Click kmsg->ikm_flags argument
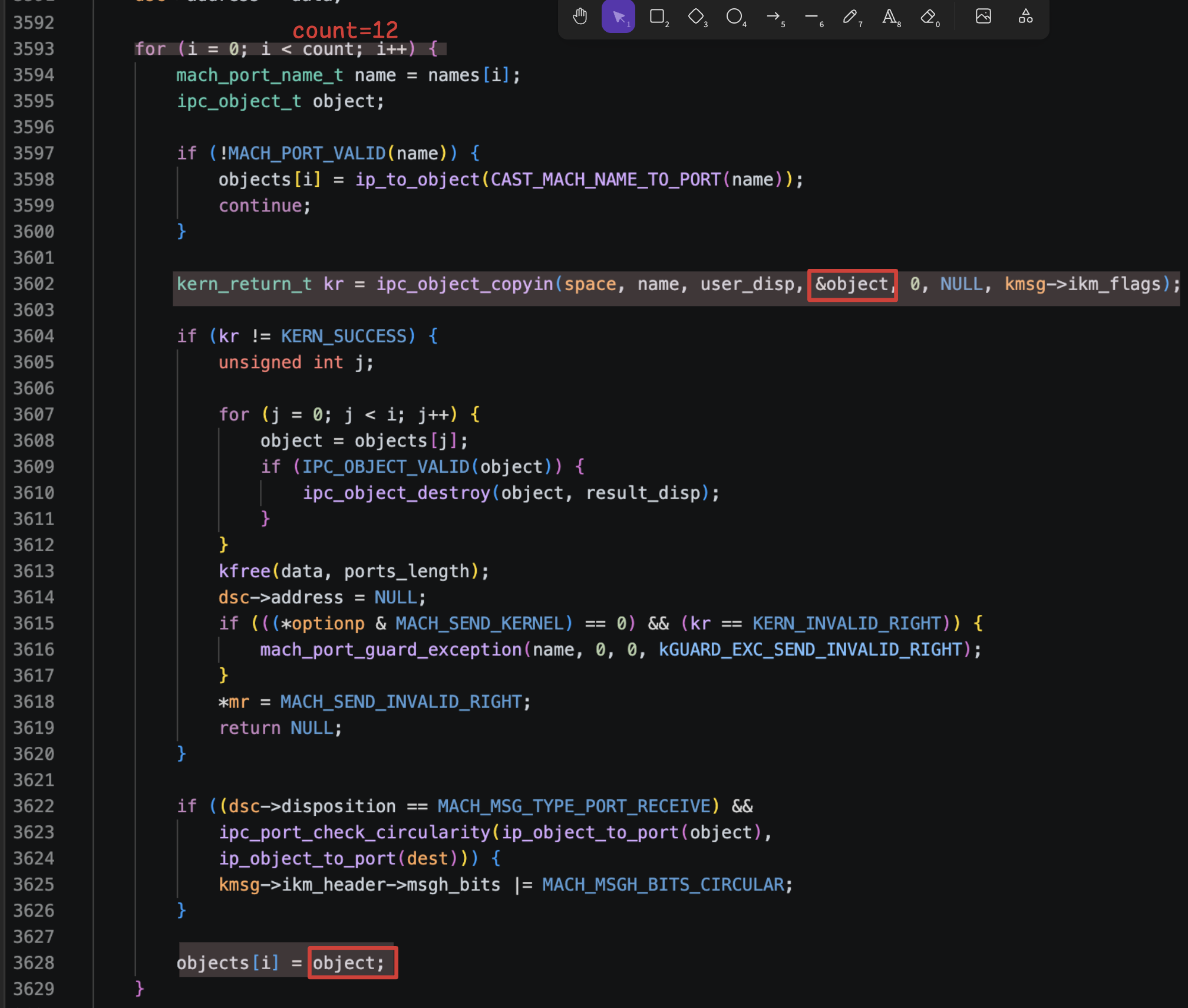This screenshot has width=1188, height=1008. (1082, 284)
